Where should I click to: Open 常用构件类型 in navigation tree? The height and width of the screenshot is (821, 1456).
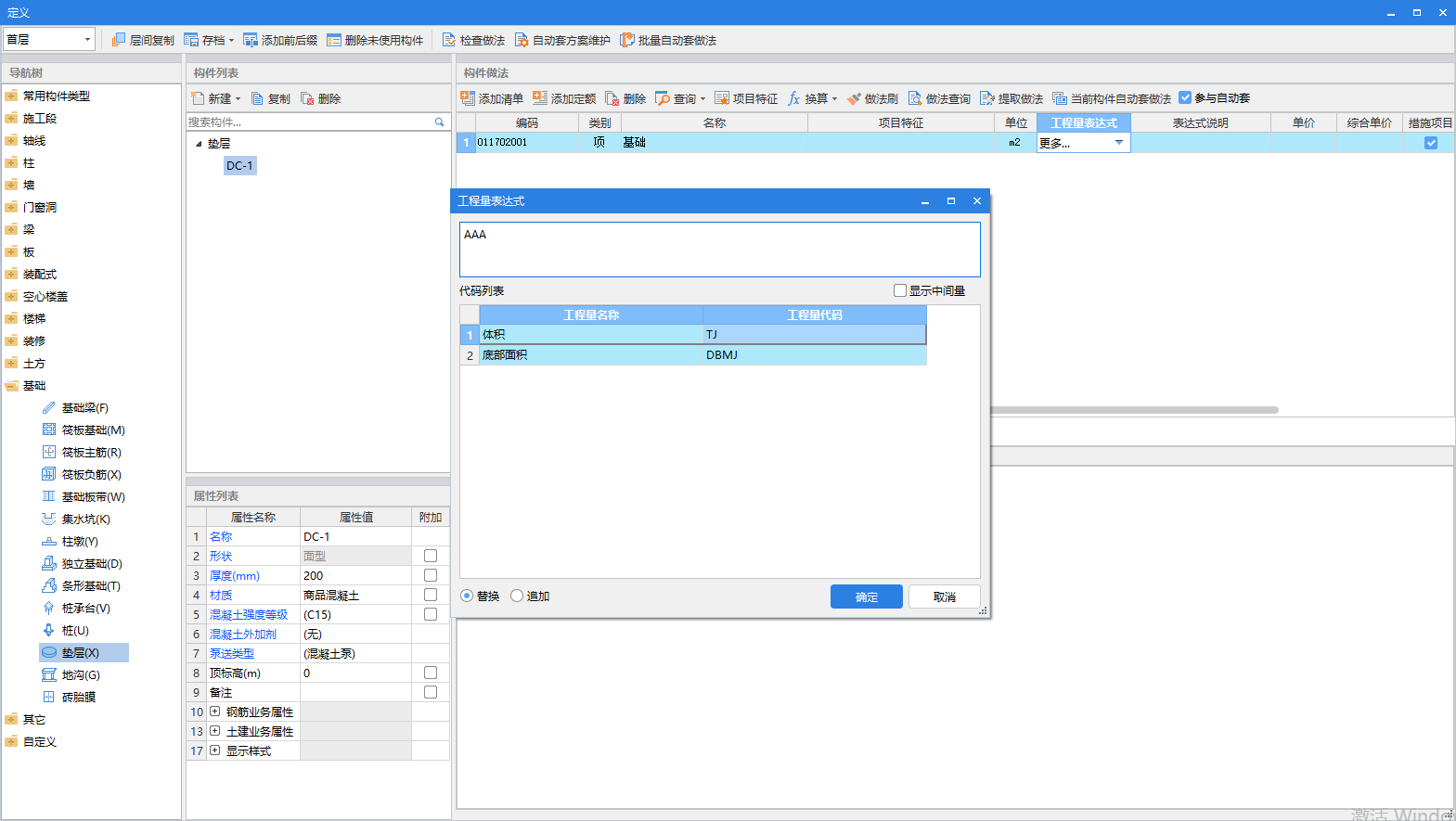click(56, 96)
